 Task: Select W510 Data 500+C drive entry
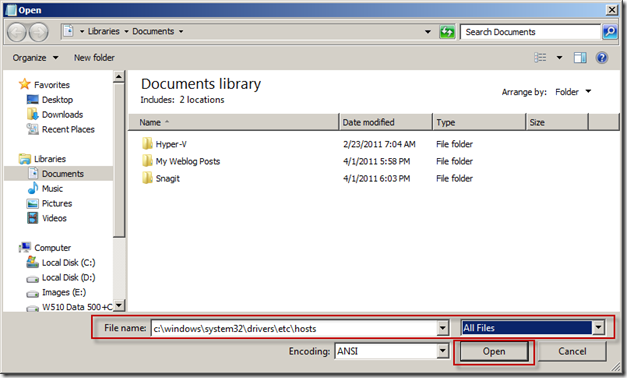(69, 307)
